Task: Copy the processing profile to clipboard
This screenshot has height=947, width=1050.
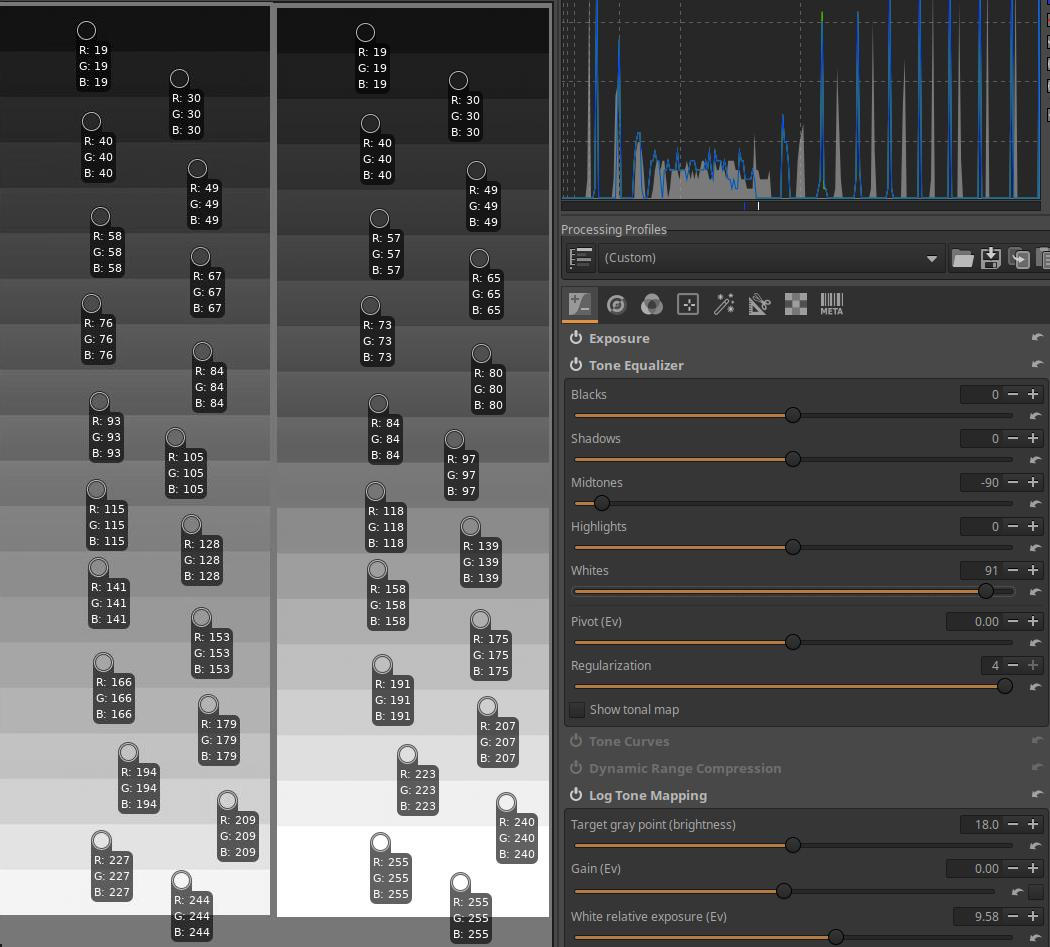Action: 1019,258
